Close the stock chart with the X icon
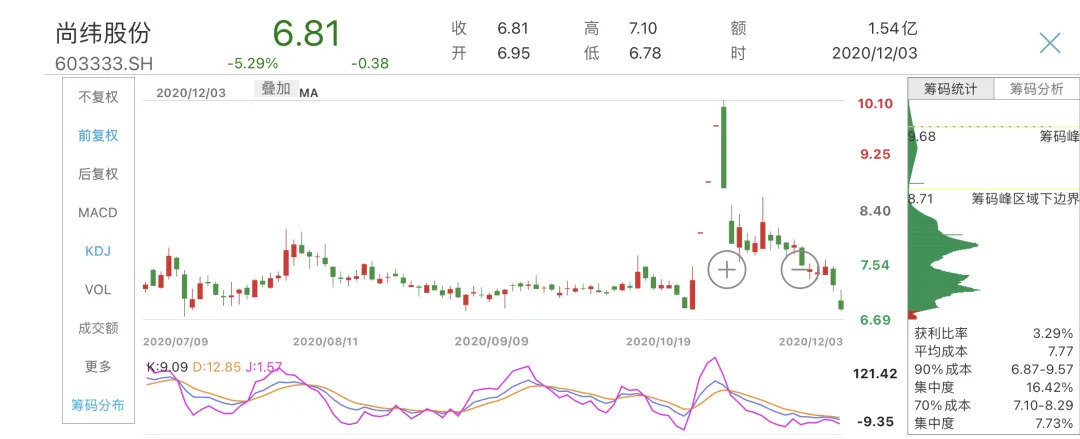Viewport: 1080px width, 439px height. tap(1050, 43)
